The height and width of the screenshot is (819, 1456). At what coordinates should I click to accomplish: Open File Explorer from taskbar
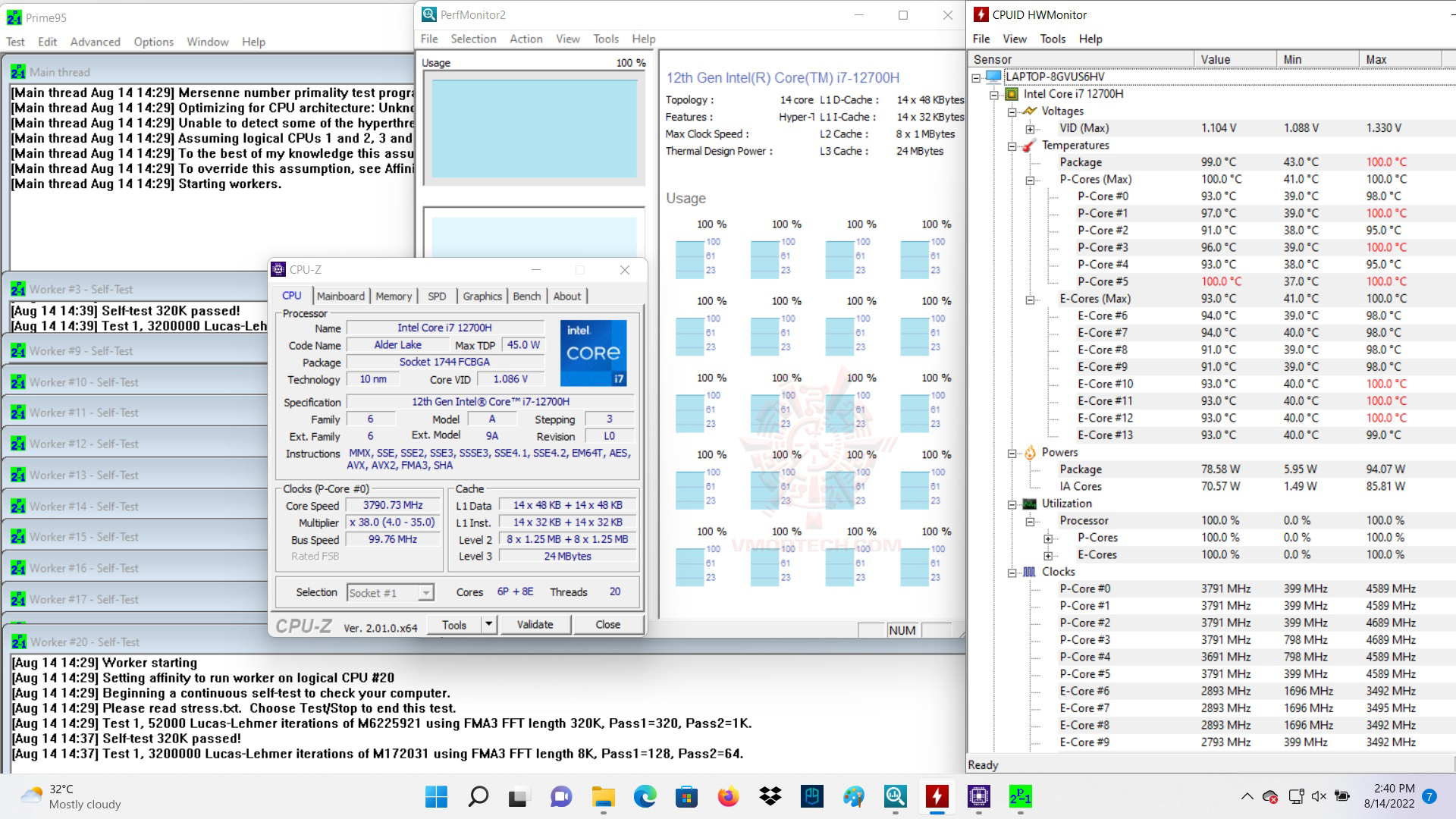[x=603, y=796]
